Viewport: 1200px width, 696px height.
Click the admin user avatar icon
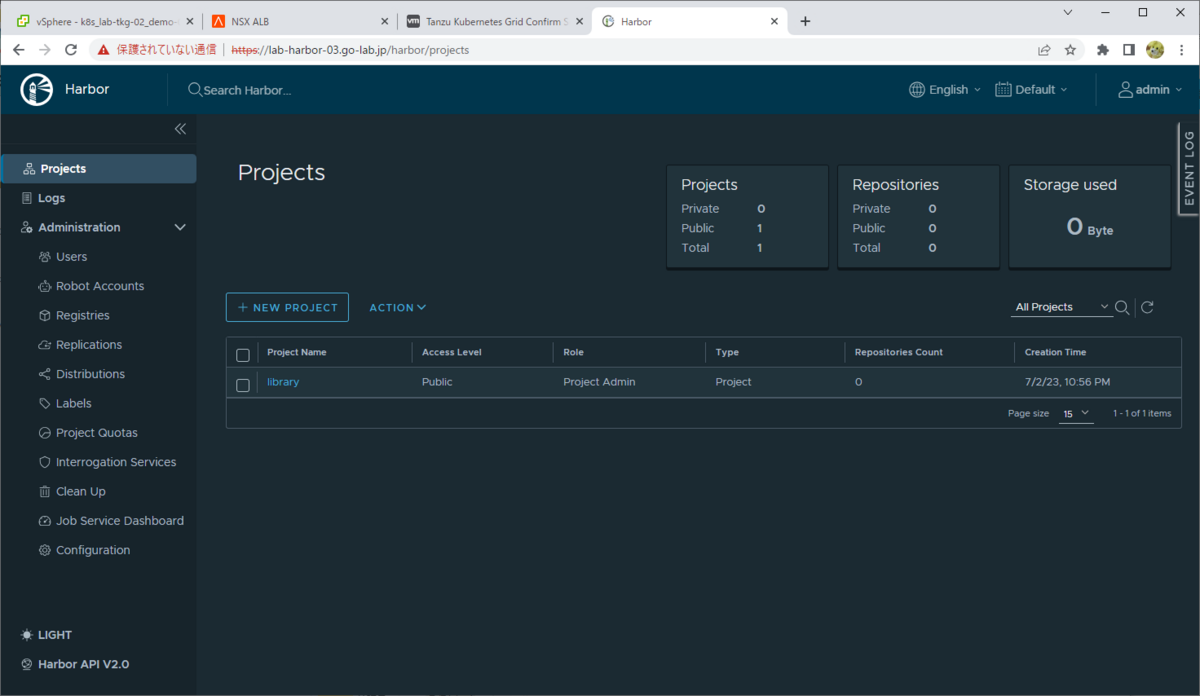click(x=1125, y=90)
